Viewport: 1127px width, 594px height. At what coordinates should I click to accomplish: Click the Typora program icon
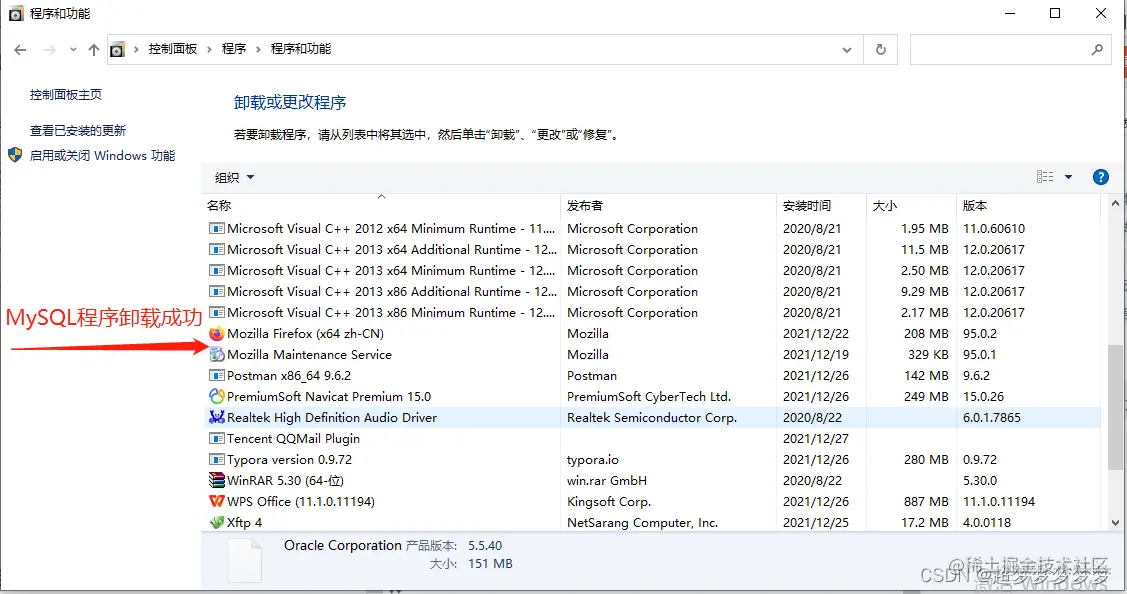[x=216, y=459]
